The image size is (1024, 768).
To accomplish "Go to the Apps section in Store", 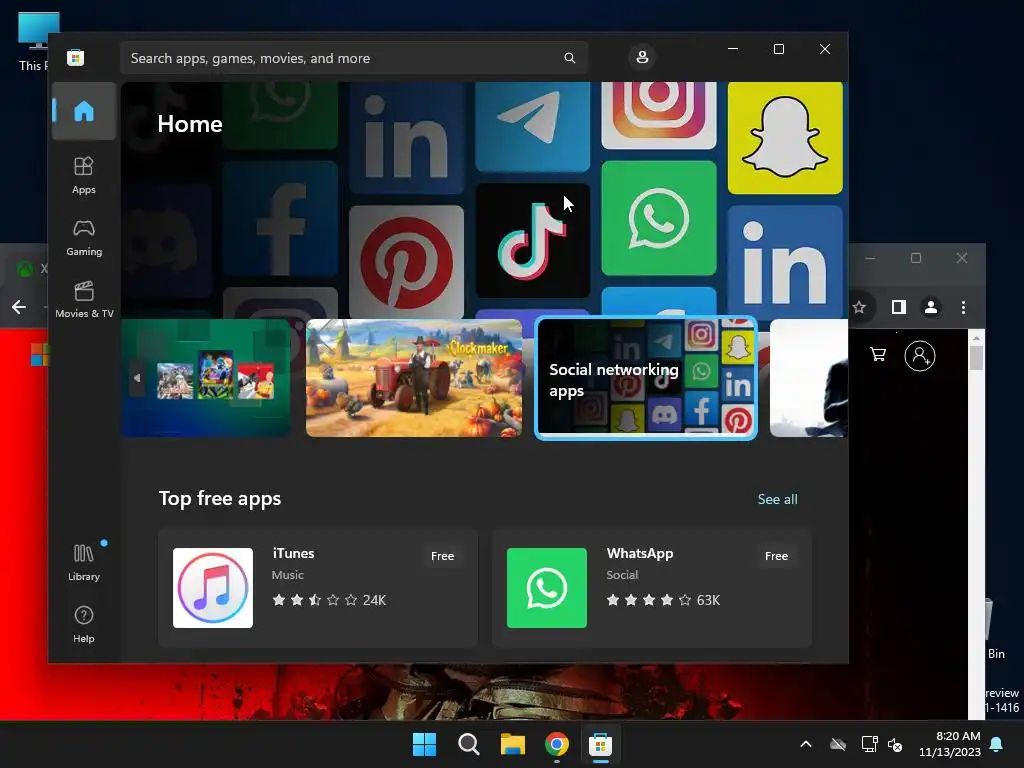I will pos(84,175).
